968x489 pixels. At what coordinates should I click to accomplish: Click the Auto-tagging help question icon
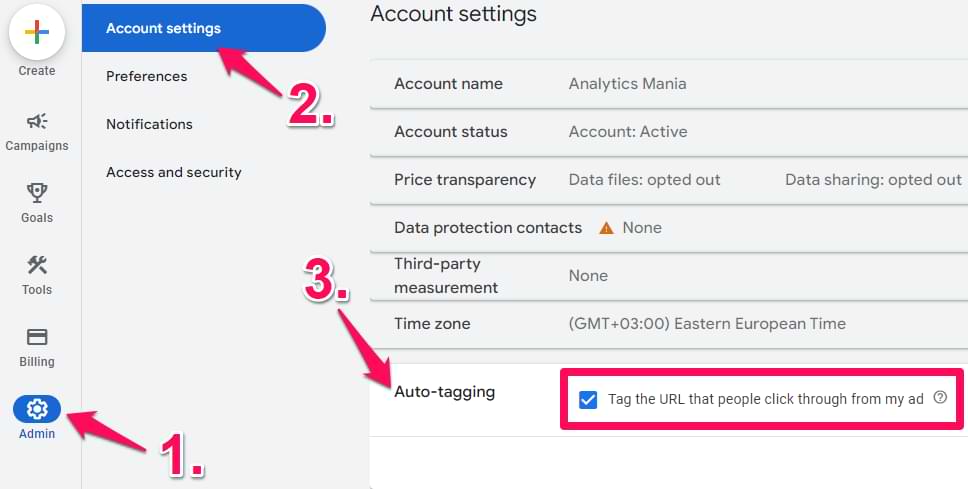(x=940, y=398)
